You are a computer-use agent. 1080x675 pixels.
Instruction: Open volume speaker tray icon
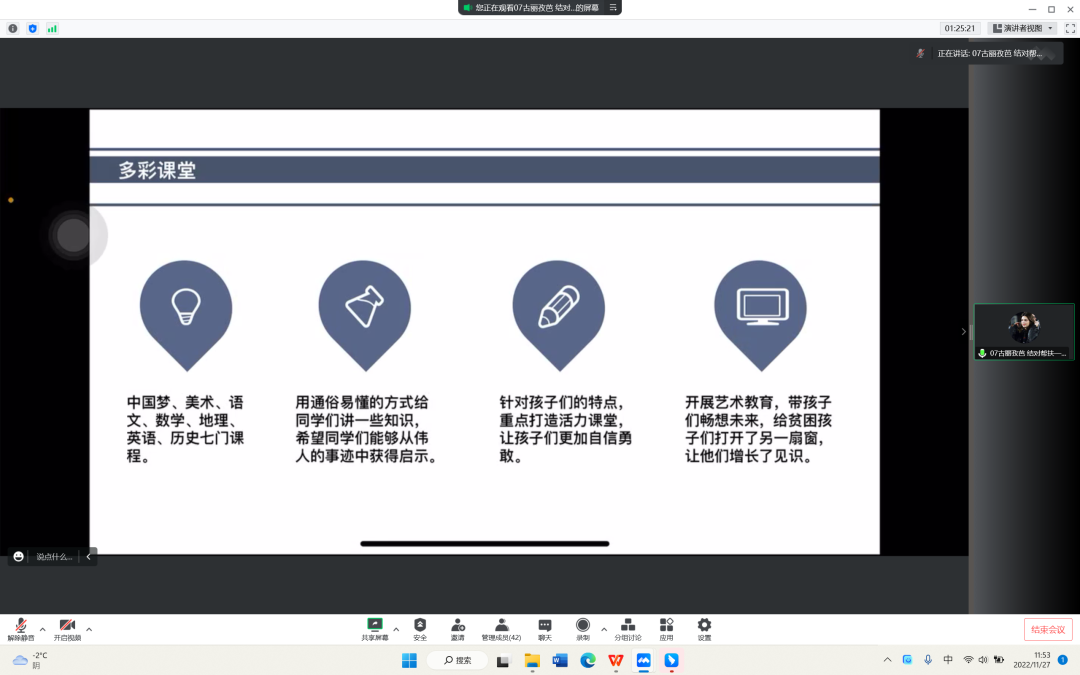983,660
